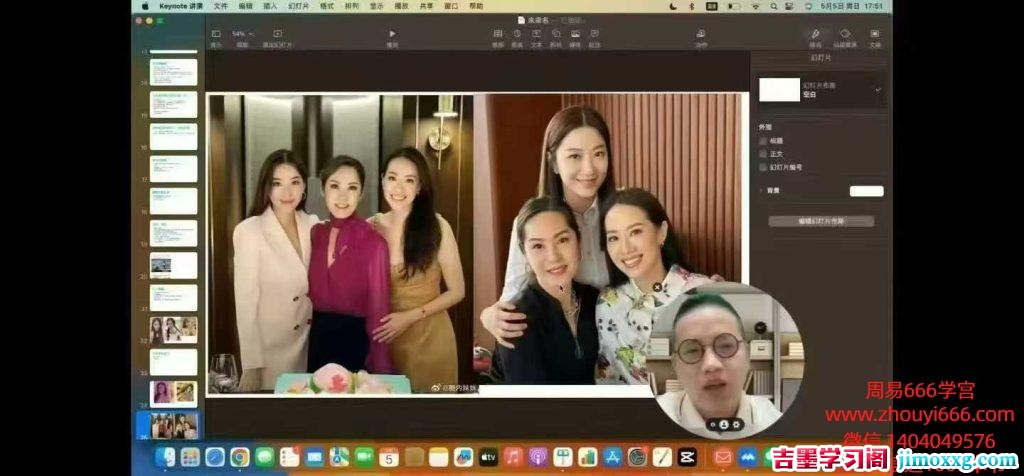This screenshot has height=476, width=1024.
Task: Open the Format inspector with brush icon
Action: pyautogui.click(x=815, y=36)
